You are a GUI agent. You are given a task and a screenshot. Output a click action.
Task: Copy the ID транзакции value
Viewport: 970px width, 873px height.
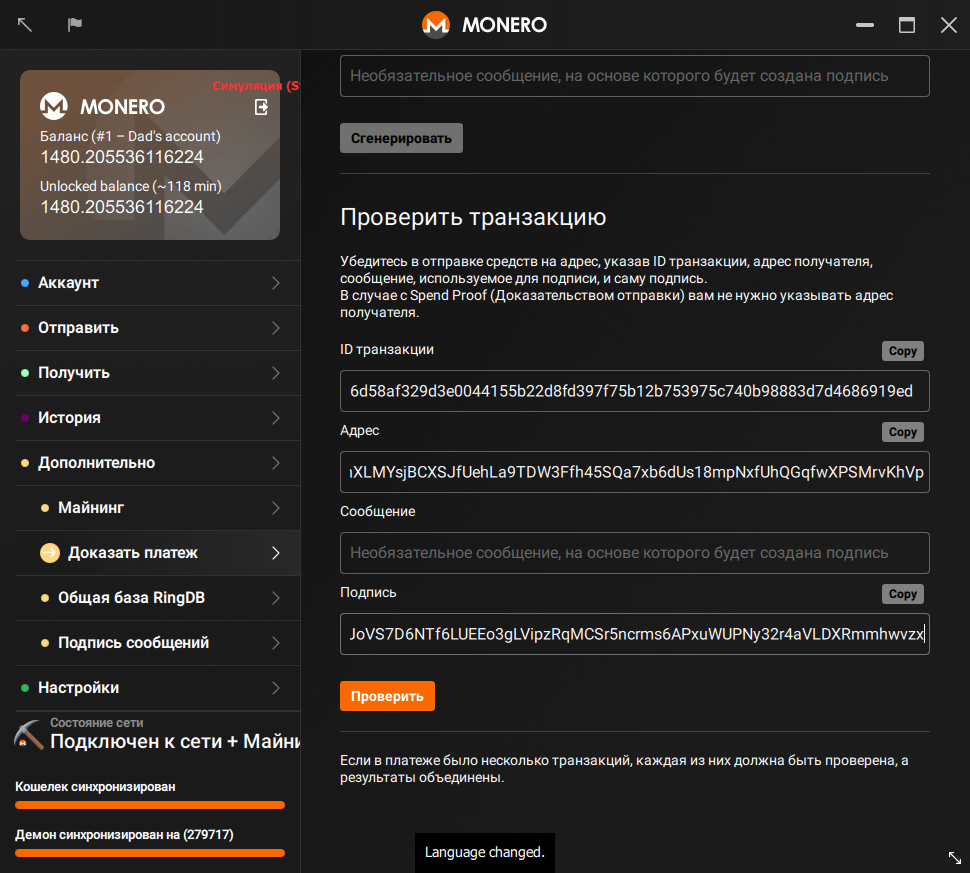pyautogui.click(x=903, y=351)
